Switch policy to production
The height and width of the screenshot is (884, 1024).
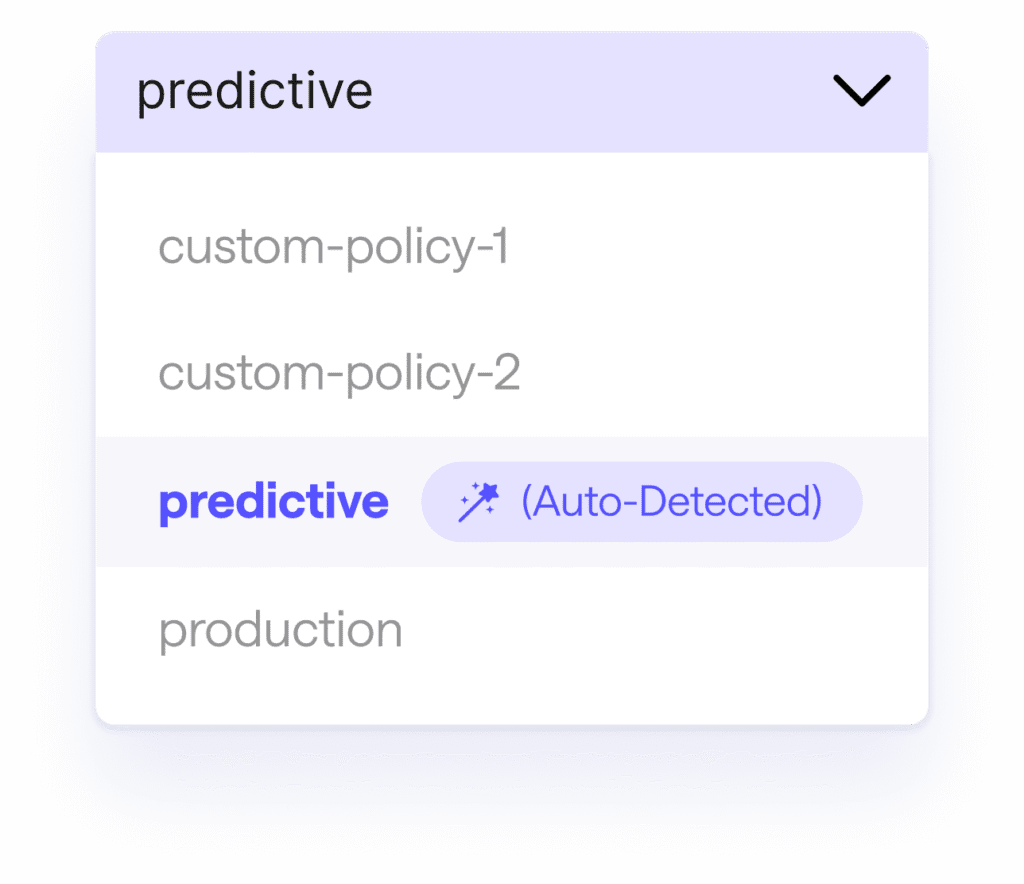tap(280, 630)
